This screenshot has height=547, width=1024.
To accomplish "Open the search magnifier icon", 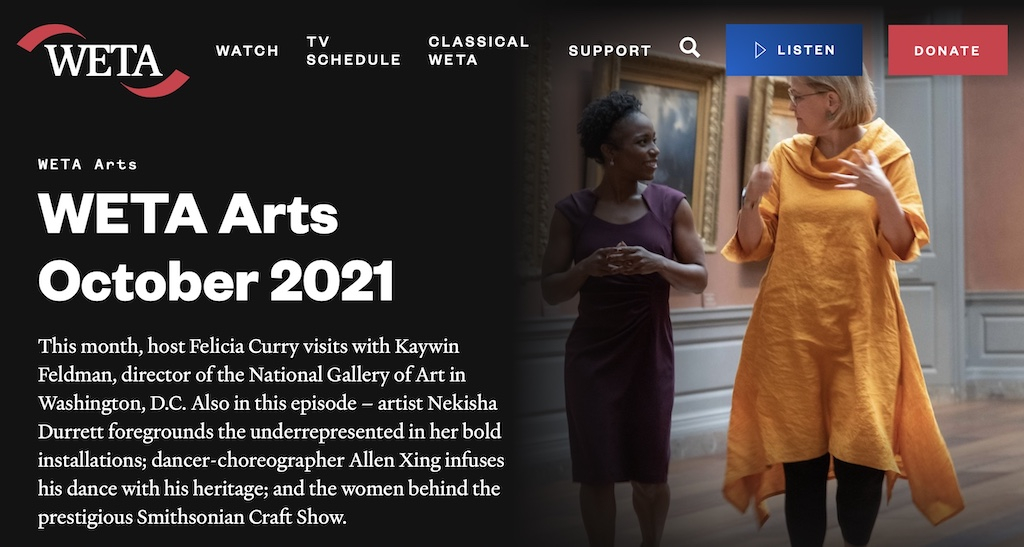I will tap(690, 48).
